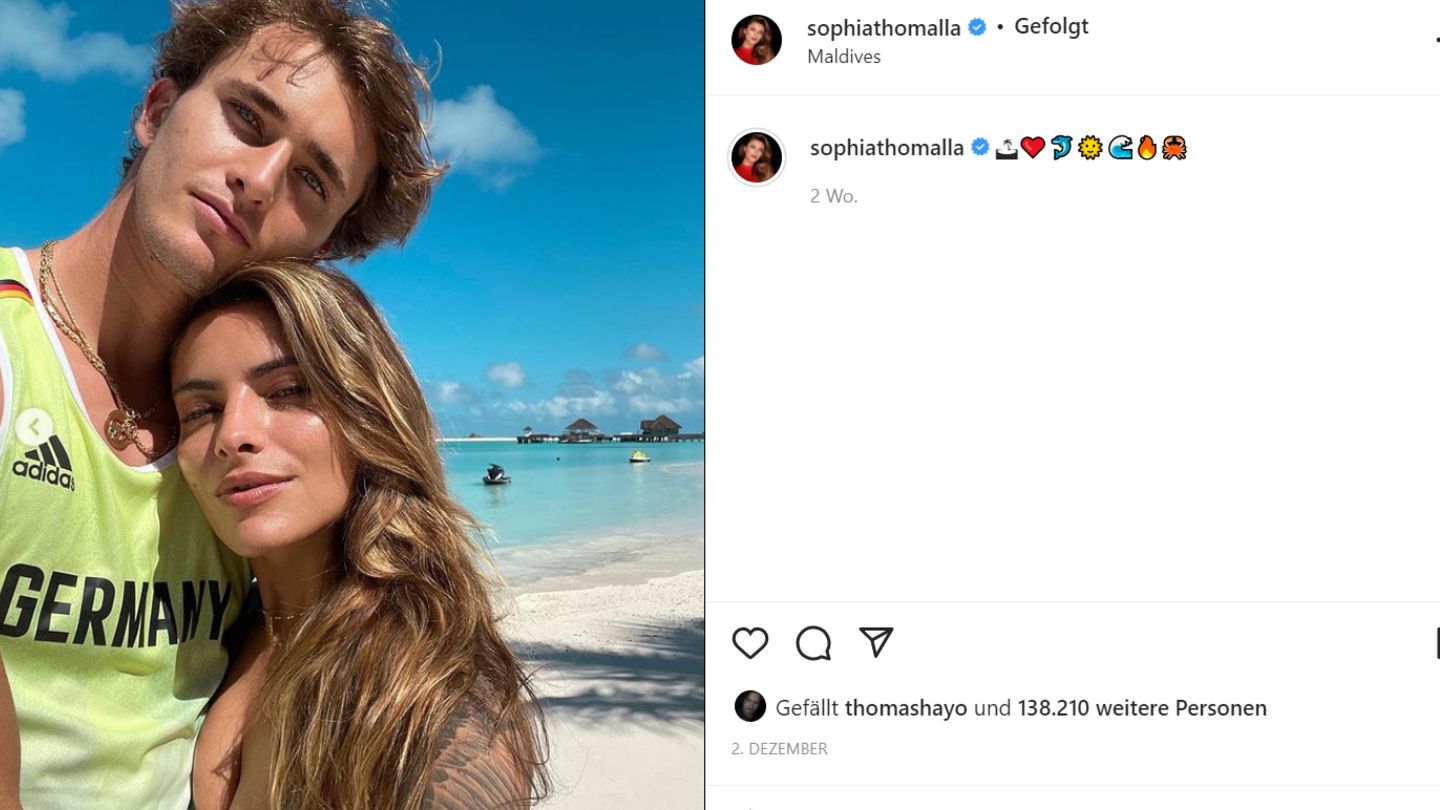Open sophiathomalla profile from the post header
This screenshot has width=1440, height=810.
883,28
